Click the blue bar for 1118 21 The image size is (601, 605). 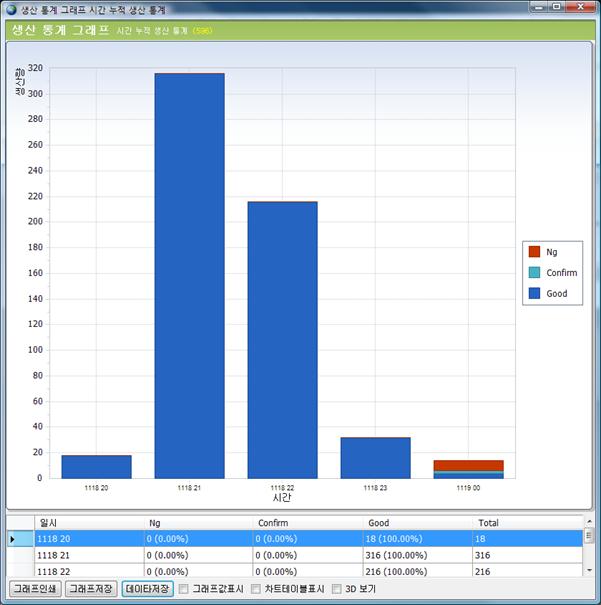(x=189, y=275)
